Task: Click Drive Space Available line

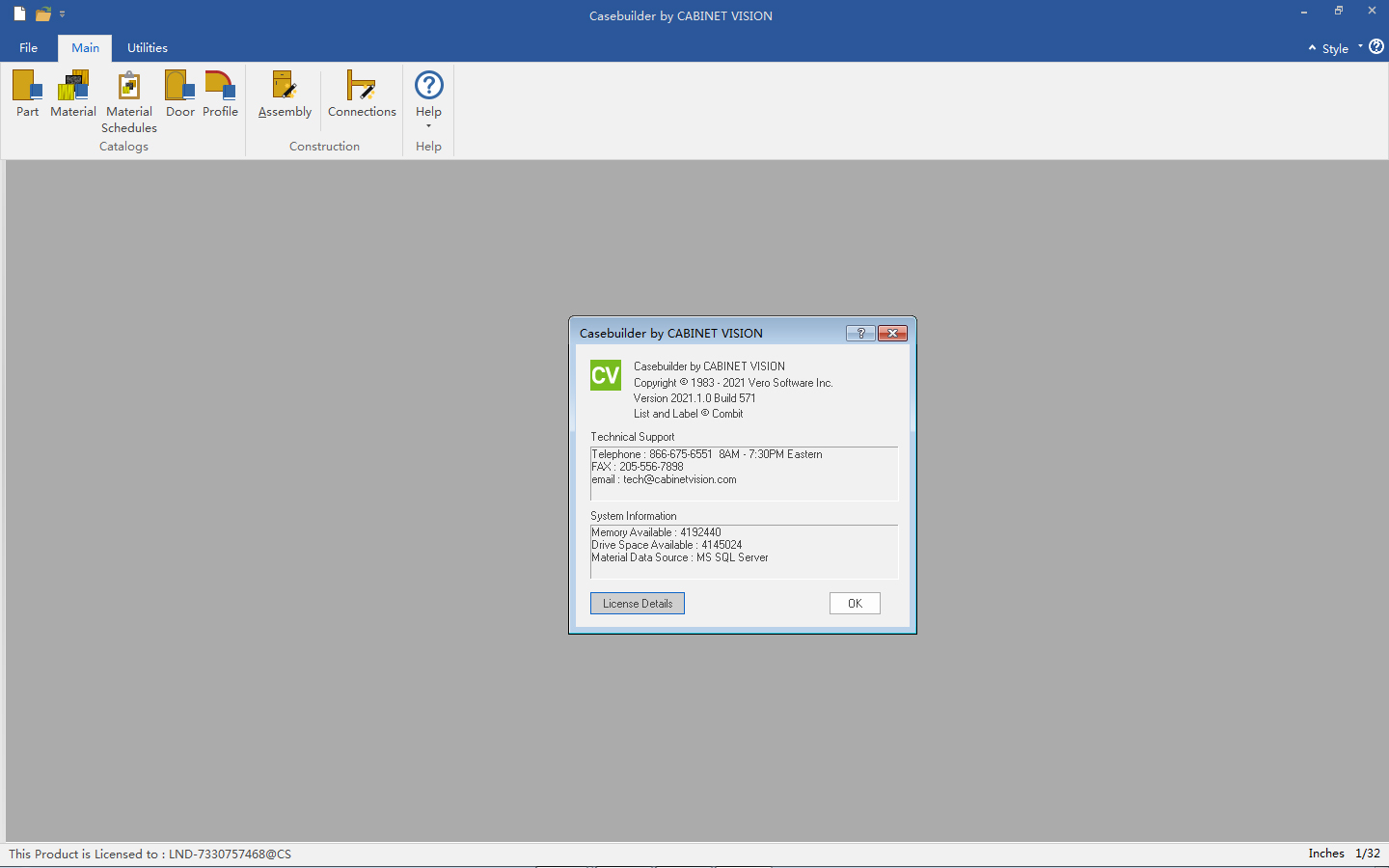Action: coord(667,545)
